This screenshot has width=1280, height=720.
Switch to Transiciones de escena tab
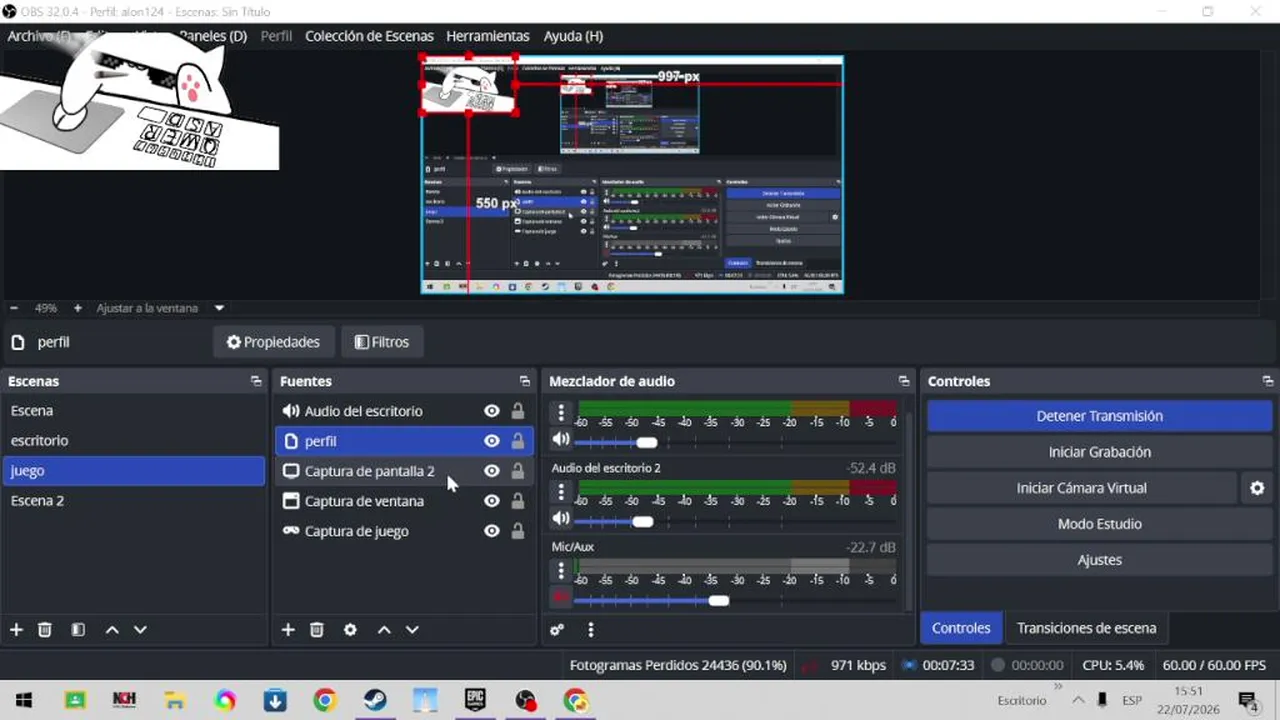coord(1086,628)
